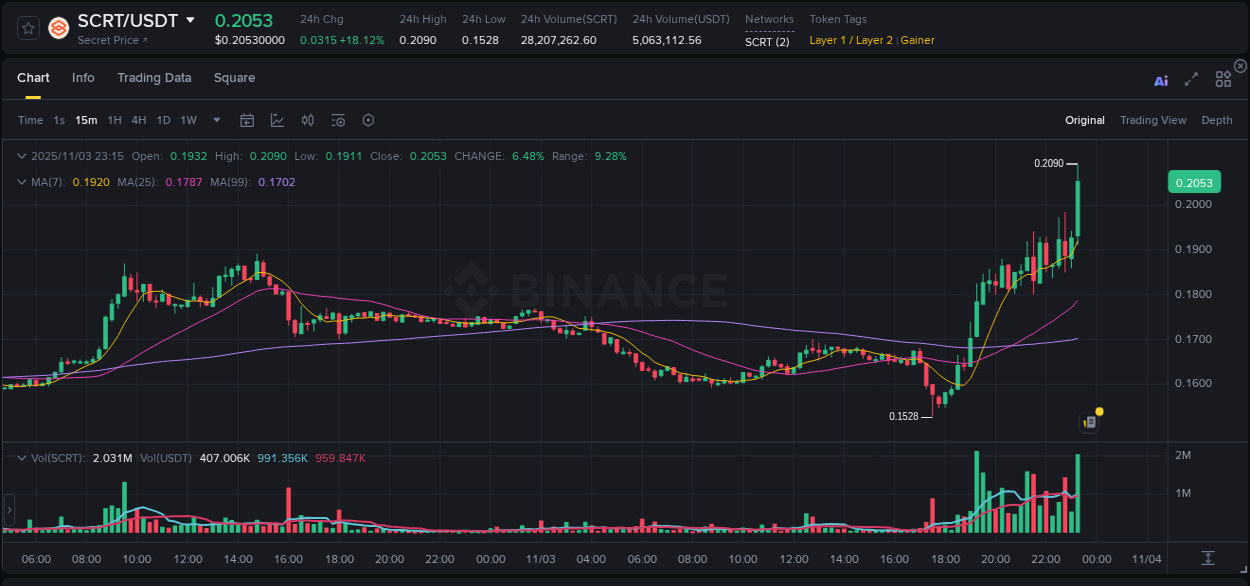Switch to the Trading Data tab

[154, 77]
